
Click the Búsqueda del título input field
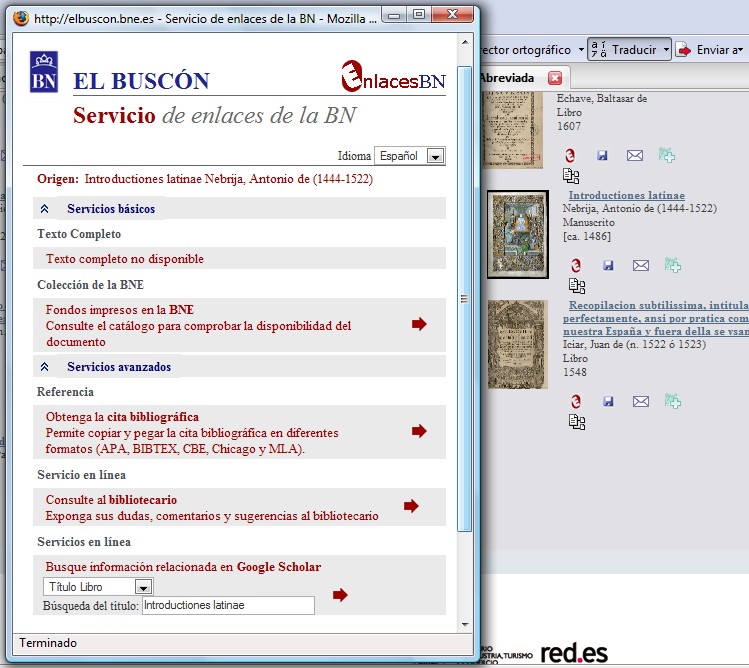[x=228, y=605]
